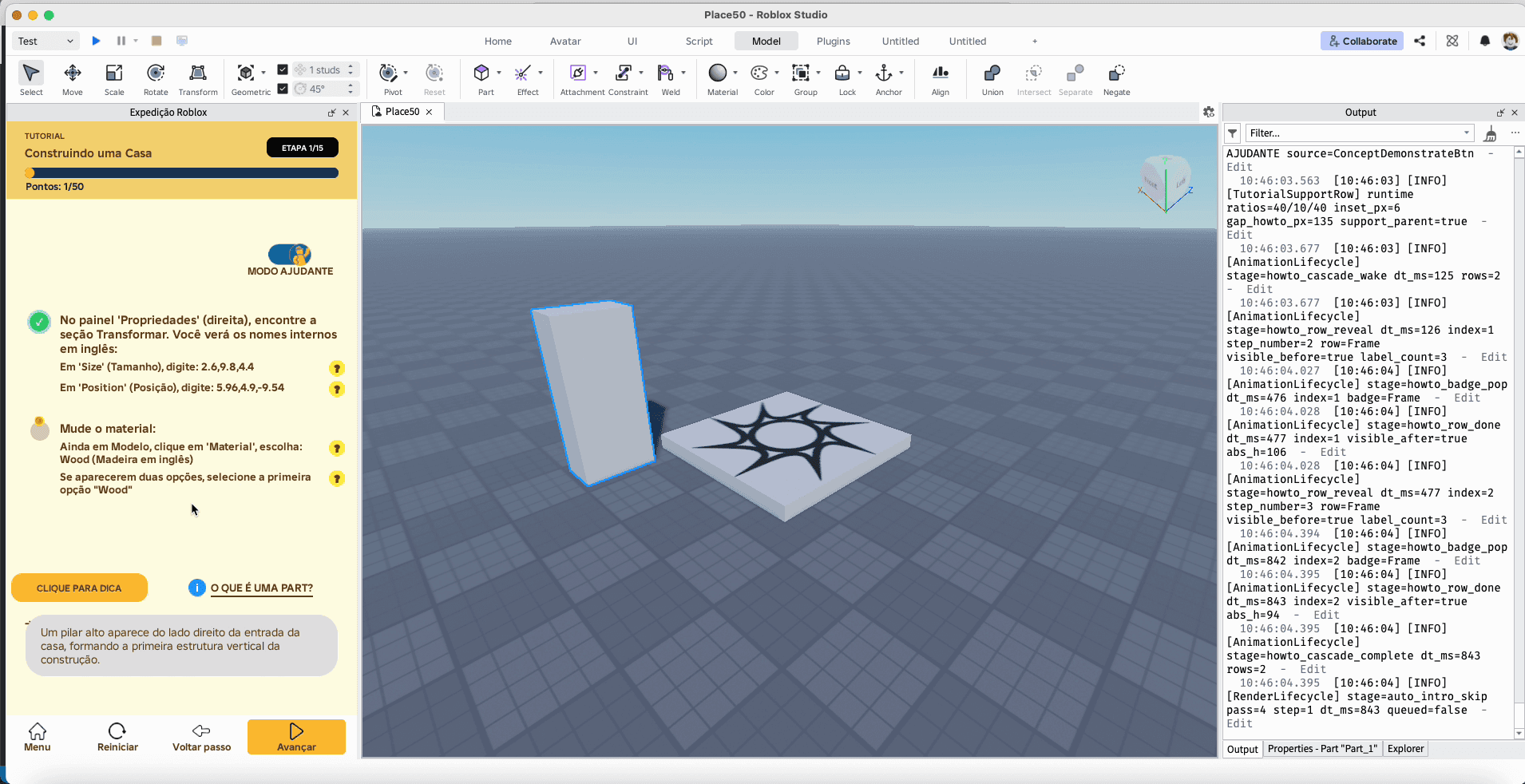Viewport: 1525px width, 784px height.
Task: Disable the 1 studs snap checkbox
Action: (x=283, y=69)
